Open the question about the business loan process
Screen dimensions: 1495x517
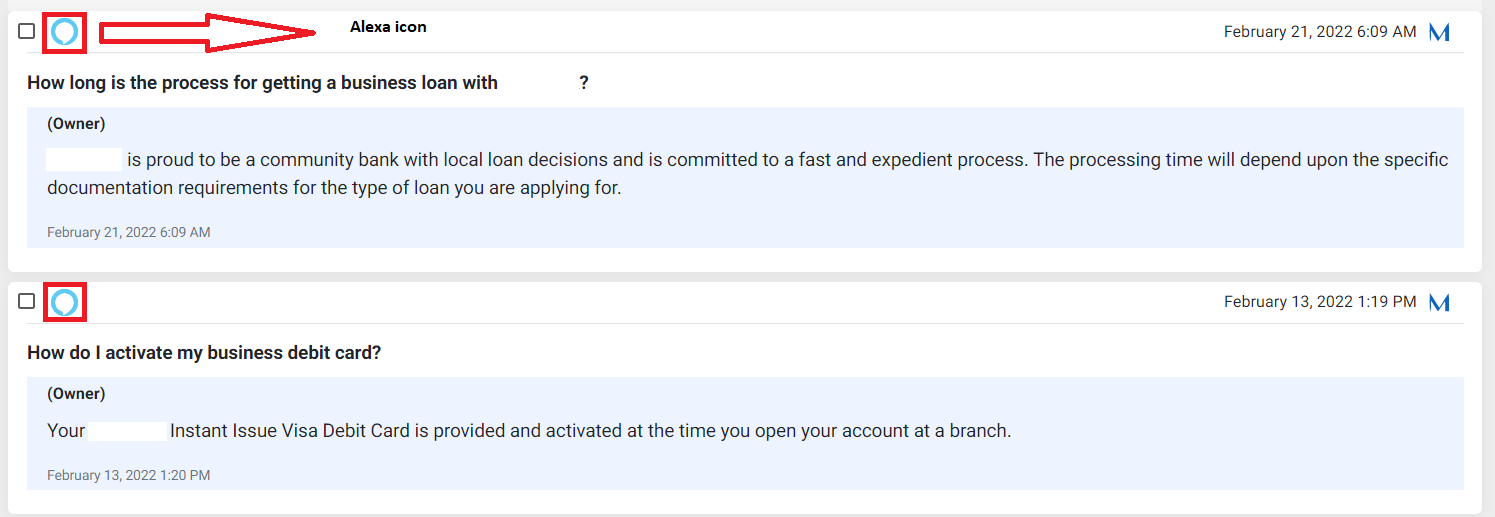tap(308, 83)
